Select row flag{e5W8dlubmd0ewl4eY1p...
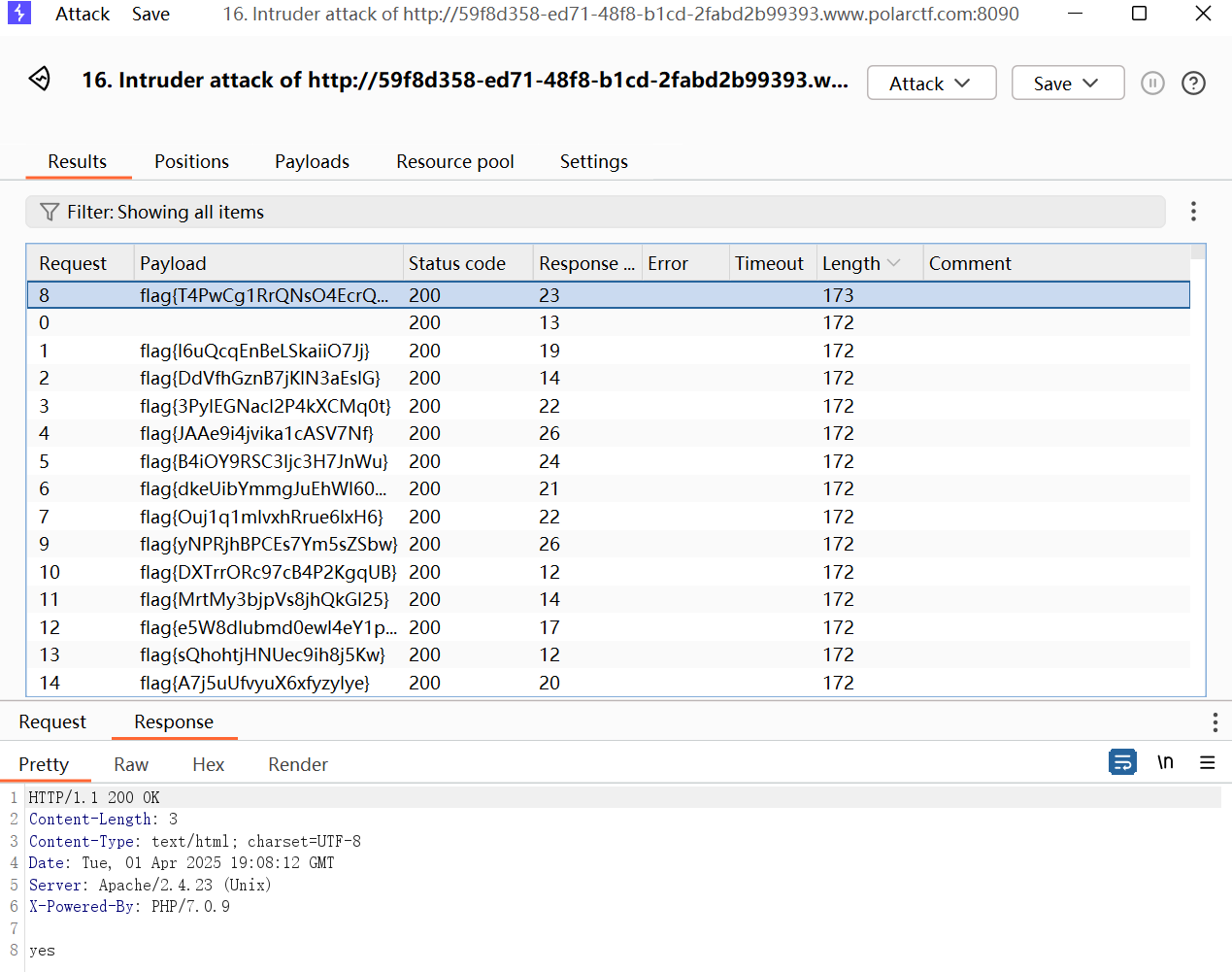The image size is (1232, 972). [609, 627]
